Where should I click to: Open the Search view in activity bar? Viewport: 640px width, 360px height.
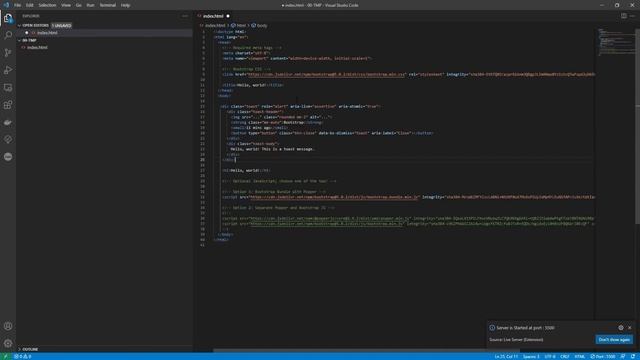point(8,35)
